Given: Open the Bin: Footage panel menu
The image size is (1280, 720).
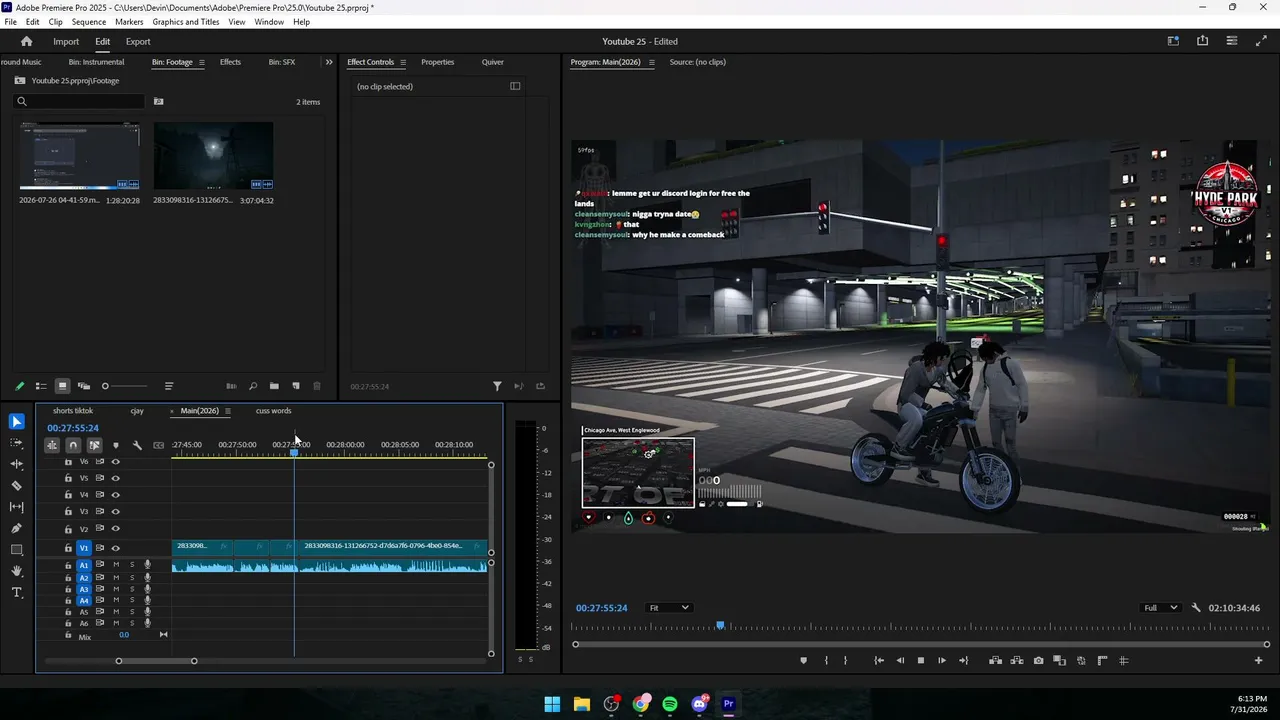Looking at the screenshot, I should [x=202, y=62].
